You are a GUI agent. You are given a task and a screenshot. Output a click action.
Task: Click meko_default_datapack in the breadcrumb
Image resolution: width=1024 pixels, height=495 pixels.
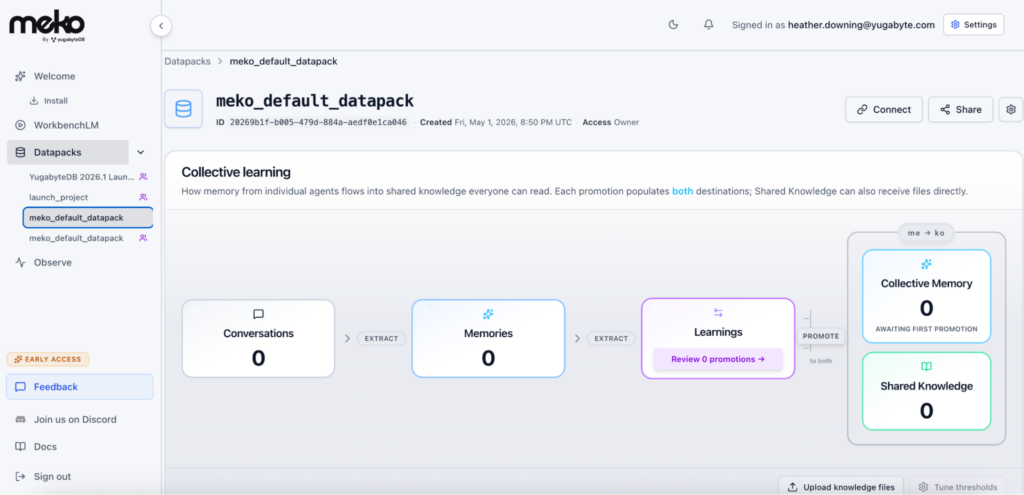pos(283,61)
